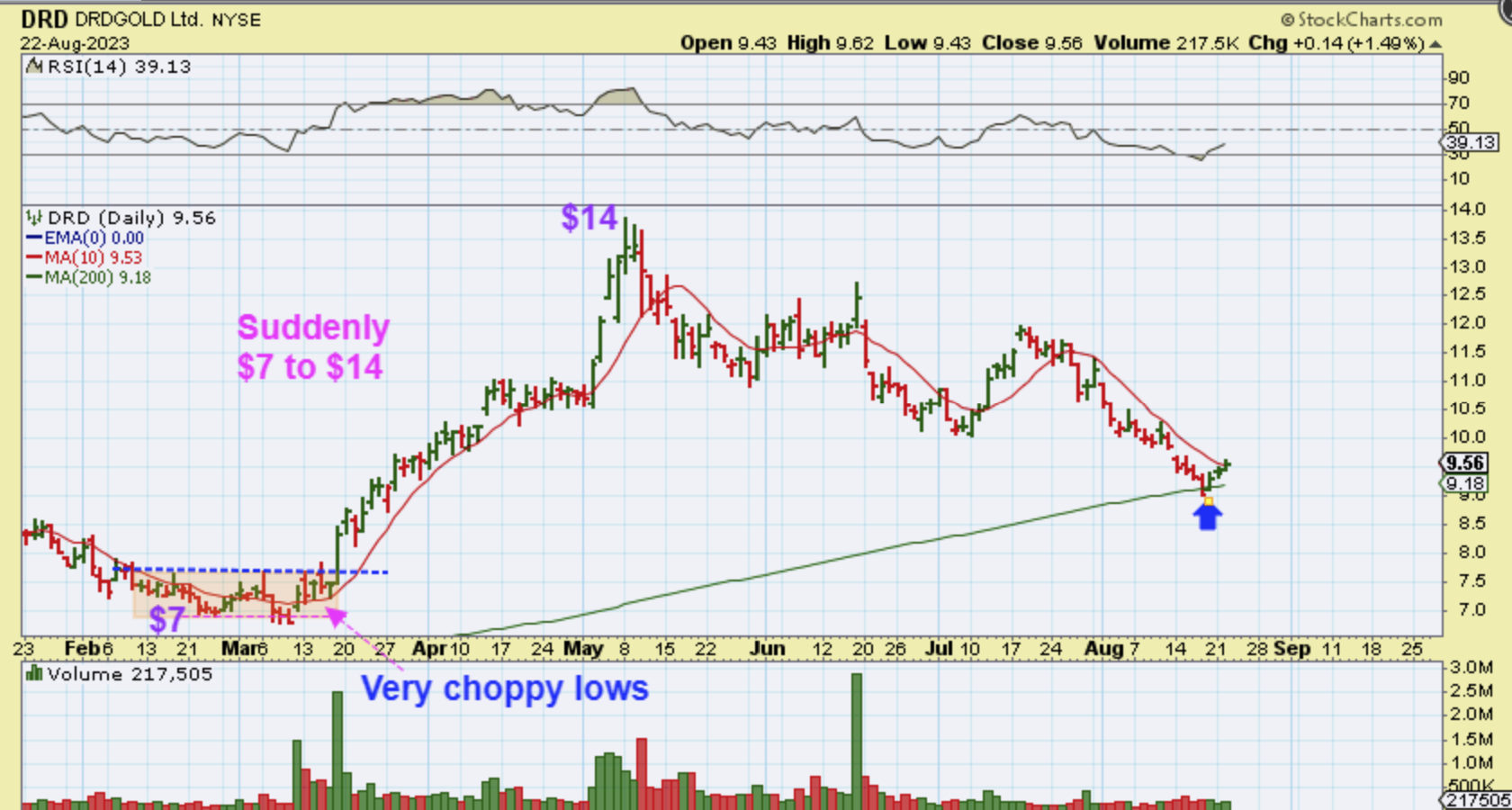Image resolution: width=1512 pixels, height=810 pixels.
Task: Click the 39.13 RSI value tag
Action: (x=1470, y=142)
